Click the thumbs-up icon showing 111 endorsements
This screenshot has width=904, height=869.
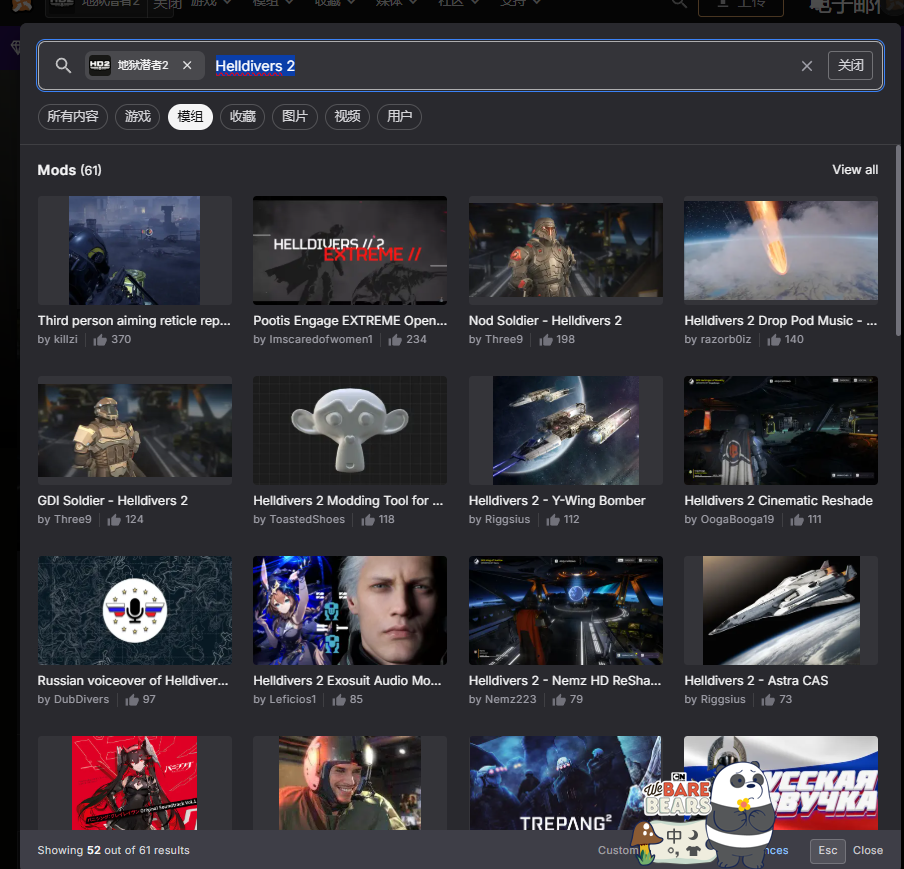[x=797, y=520]
